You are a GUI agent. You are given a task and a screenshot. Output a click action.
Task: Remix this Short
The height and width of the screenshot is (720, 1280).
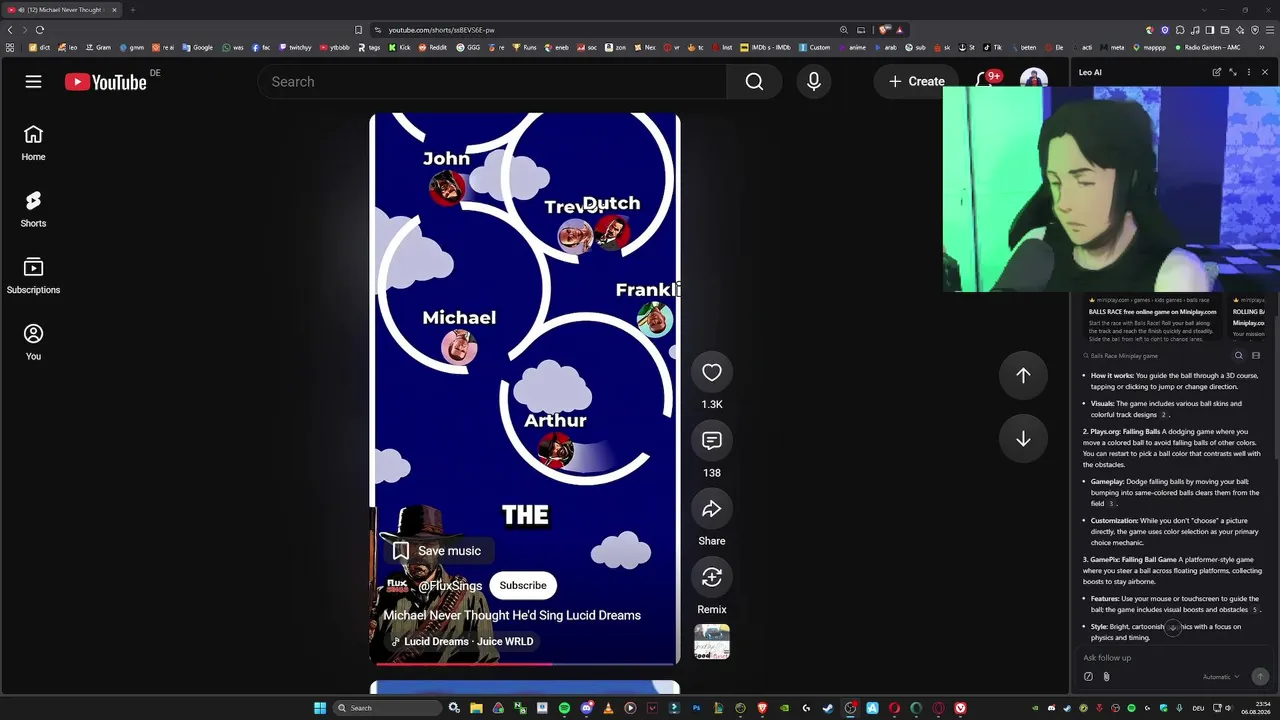(712, 578)
